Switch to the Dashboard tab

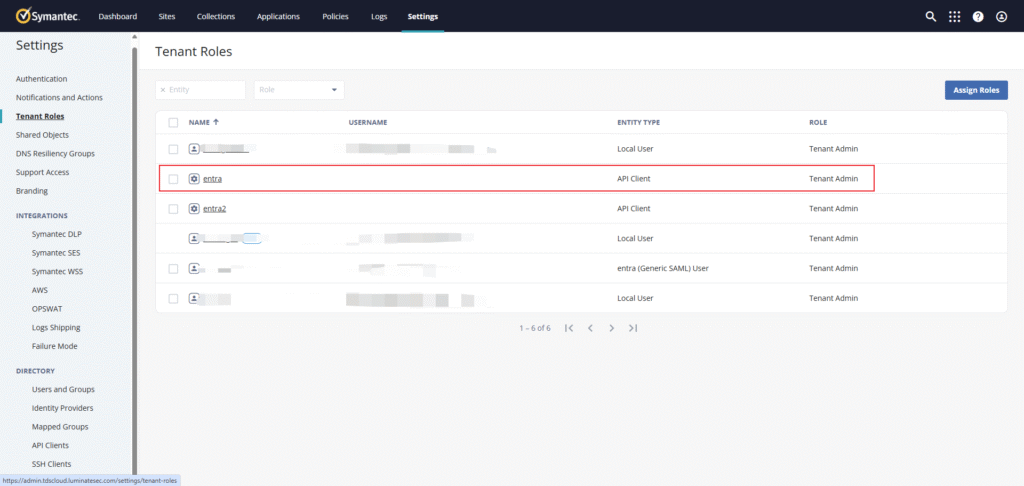pyautogui.click(x=118, y=17)
